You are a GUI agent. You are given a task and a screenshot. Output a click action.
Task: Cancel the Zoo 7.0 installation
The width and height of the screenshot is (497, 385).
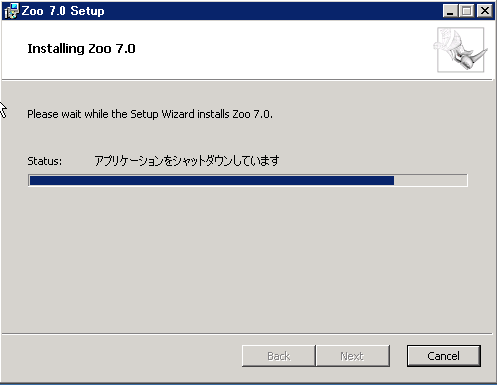tap(444, 356)
